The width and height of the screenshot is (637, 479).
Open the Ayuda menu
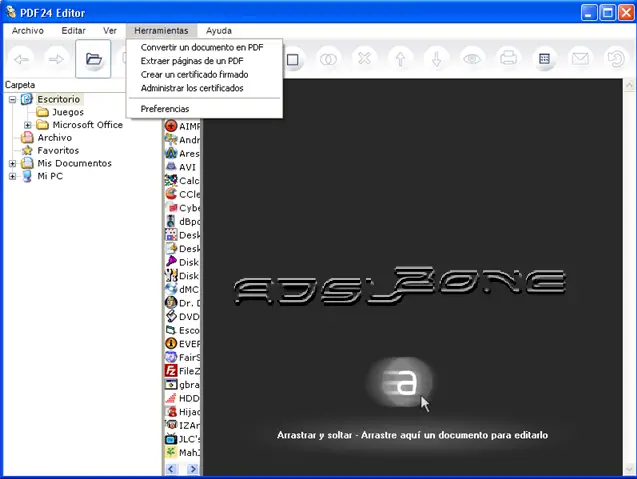pyautogui.click(x=219, y=31)
